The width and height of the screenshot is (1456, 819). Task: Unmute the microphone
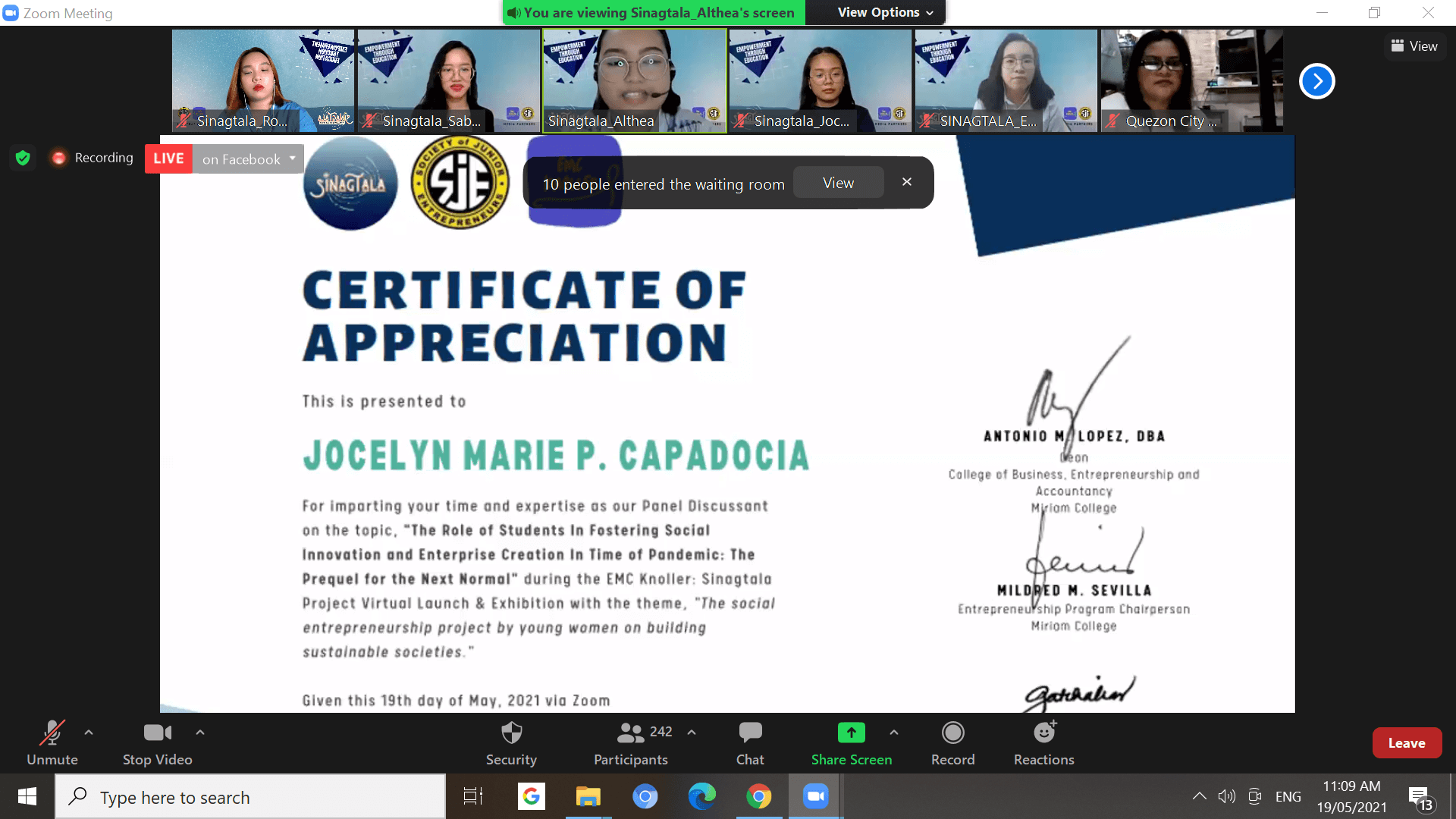coord(52,743)
